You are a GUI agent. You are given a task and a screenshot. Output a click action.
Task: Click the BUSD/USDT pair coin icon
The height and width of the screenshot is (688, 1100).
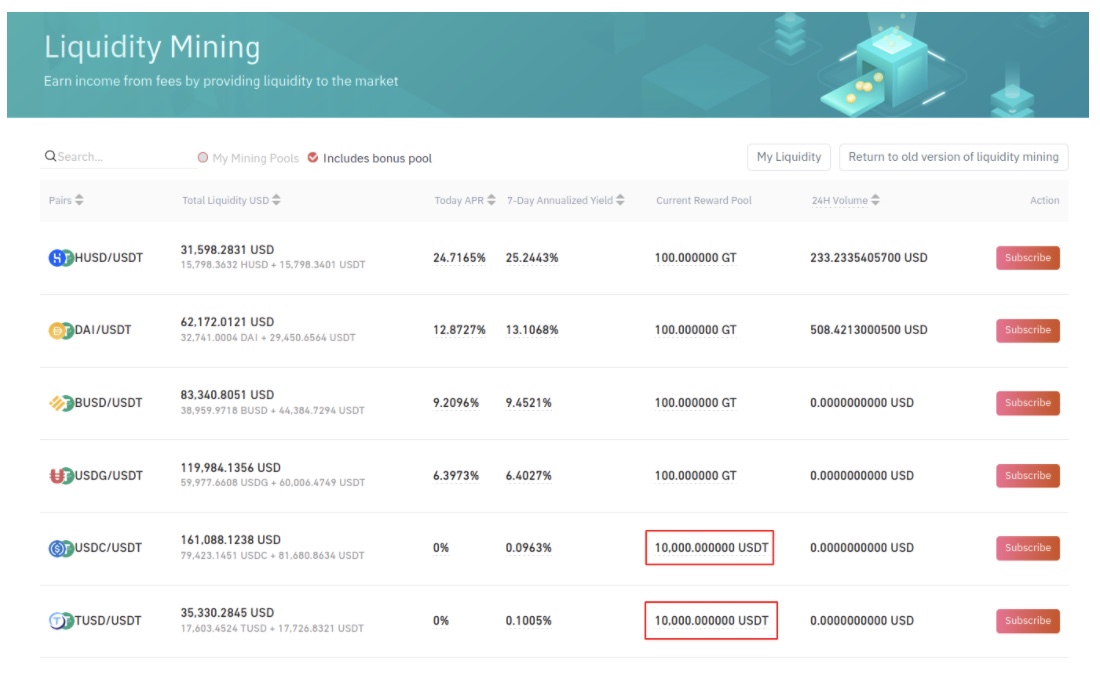(x=62, y=403)
